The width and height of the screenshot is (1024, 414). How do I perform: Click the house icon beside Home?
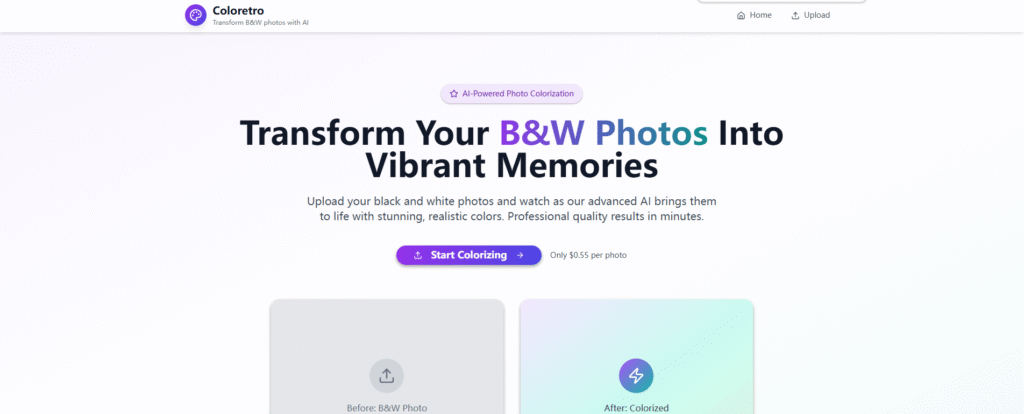741,16
